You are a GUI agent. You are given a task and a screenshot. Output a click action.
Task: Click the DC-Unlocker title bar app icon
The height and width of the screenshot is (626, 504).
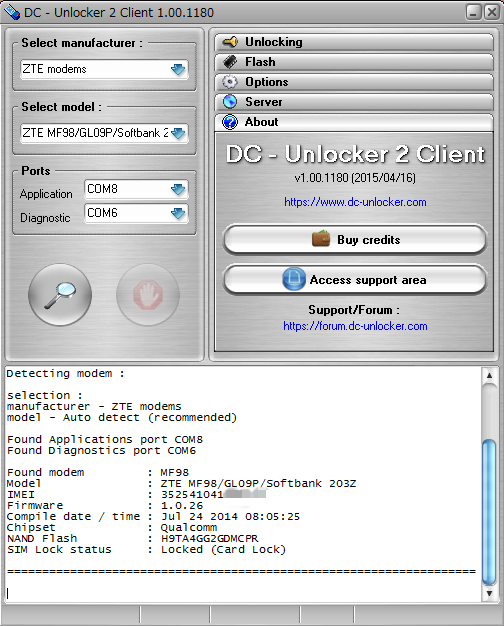(x=11, y=12)
